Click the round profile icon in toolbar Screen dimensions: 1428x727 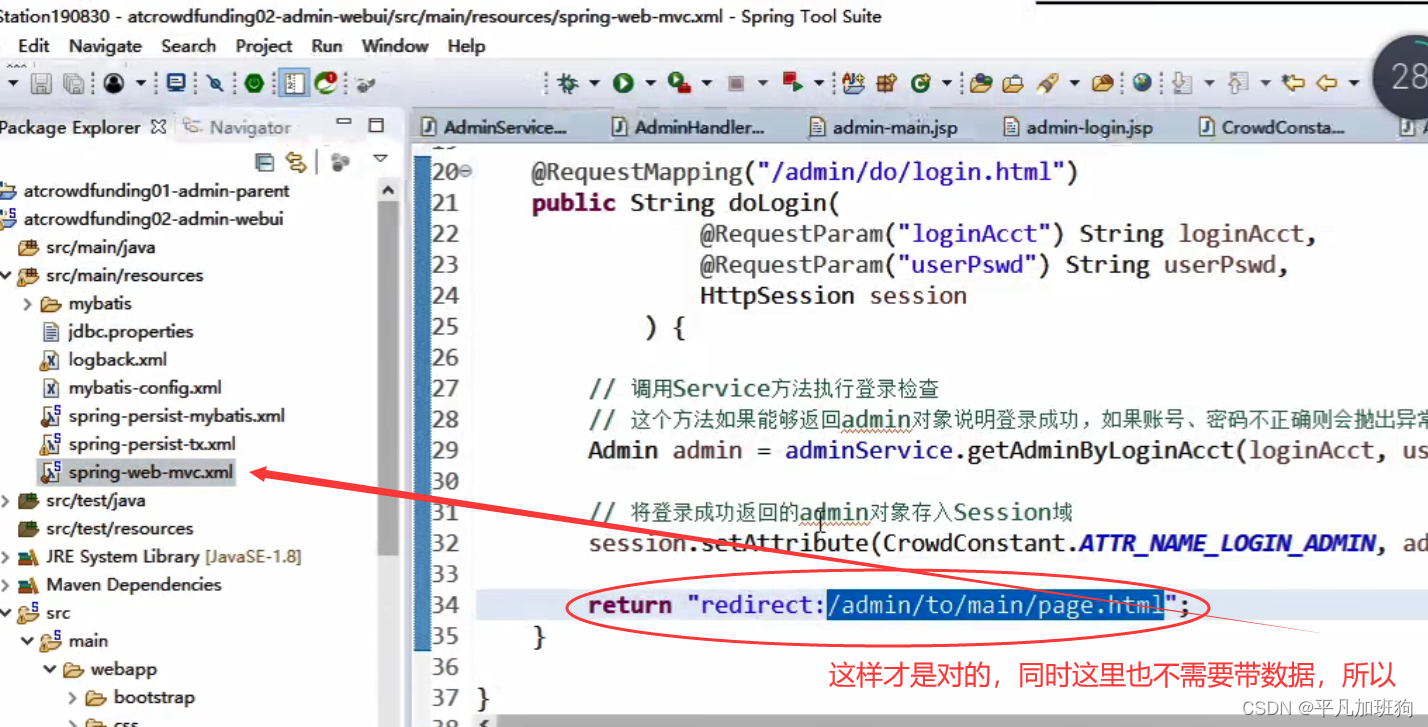[114, 83]
